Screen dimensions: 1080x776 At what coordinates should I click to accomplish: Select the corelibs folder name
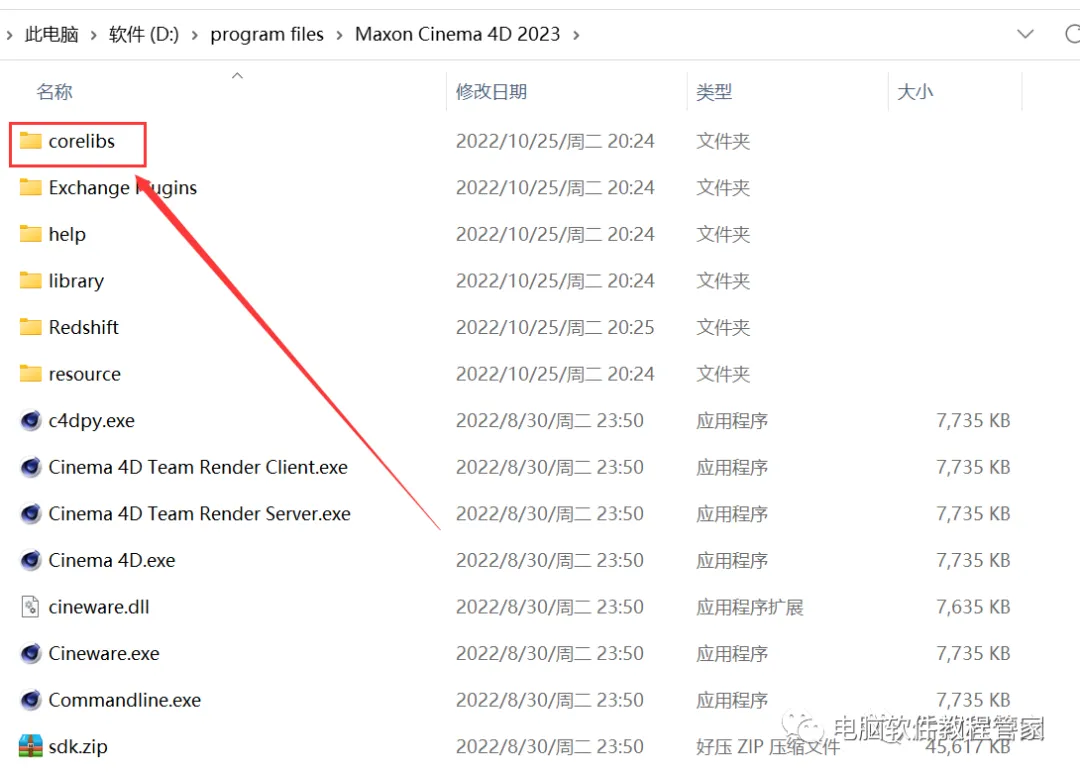click(82, 141)
